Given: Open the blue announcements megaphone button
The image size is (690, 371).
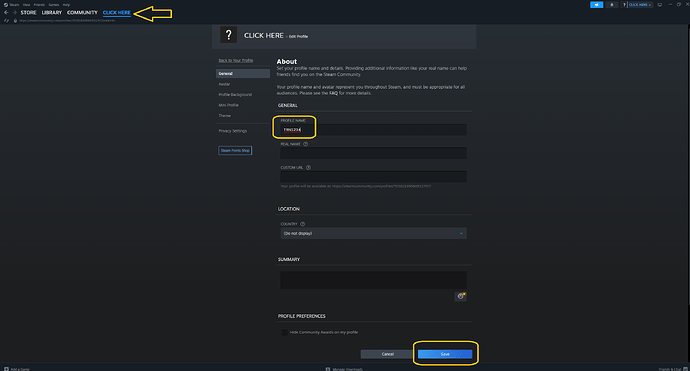Looking at the screenshot, I should tap(596, 4).
